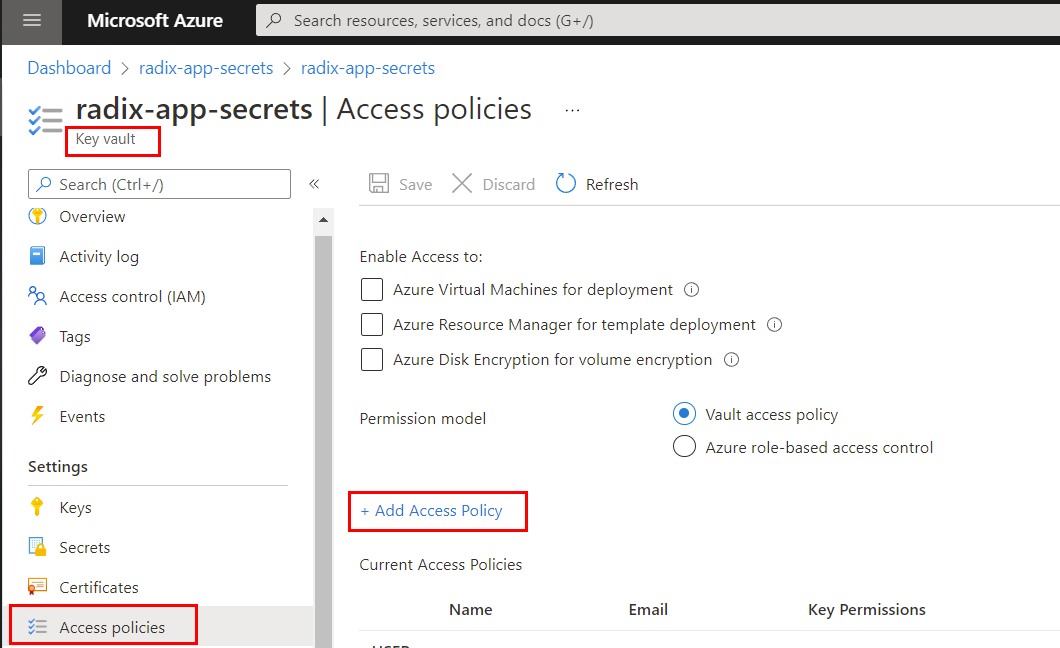Check Azure Disk Encryption for volume encryption

point(372,359)
